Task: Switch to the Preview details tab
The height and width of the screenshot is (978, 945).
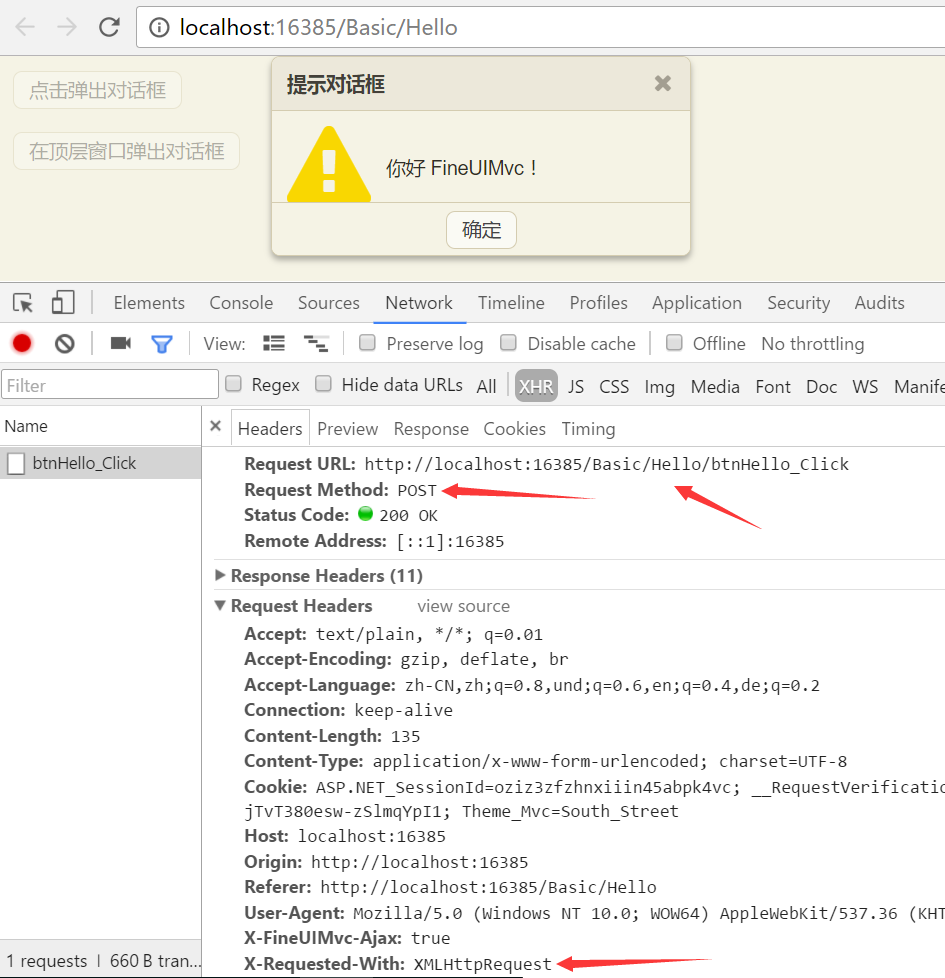Action: (x=347, y=428)
